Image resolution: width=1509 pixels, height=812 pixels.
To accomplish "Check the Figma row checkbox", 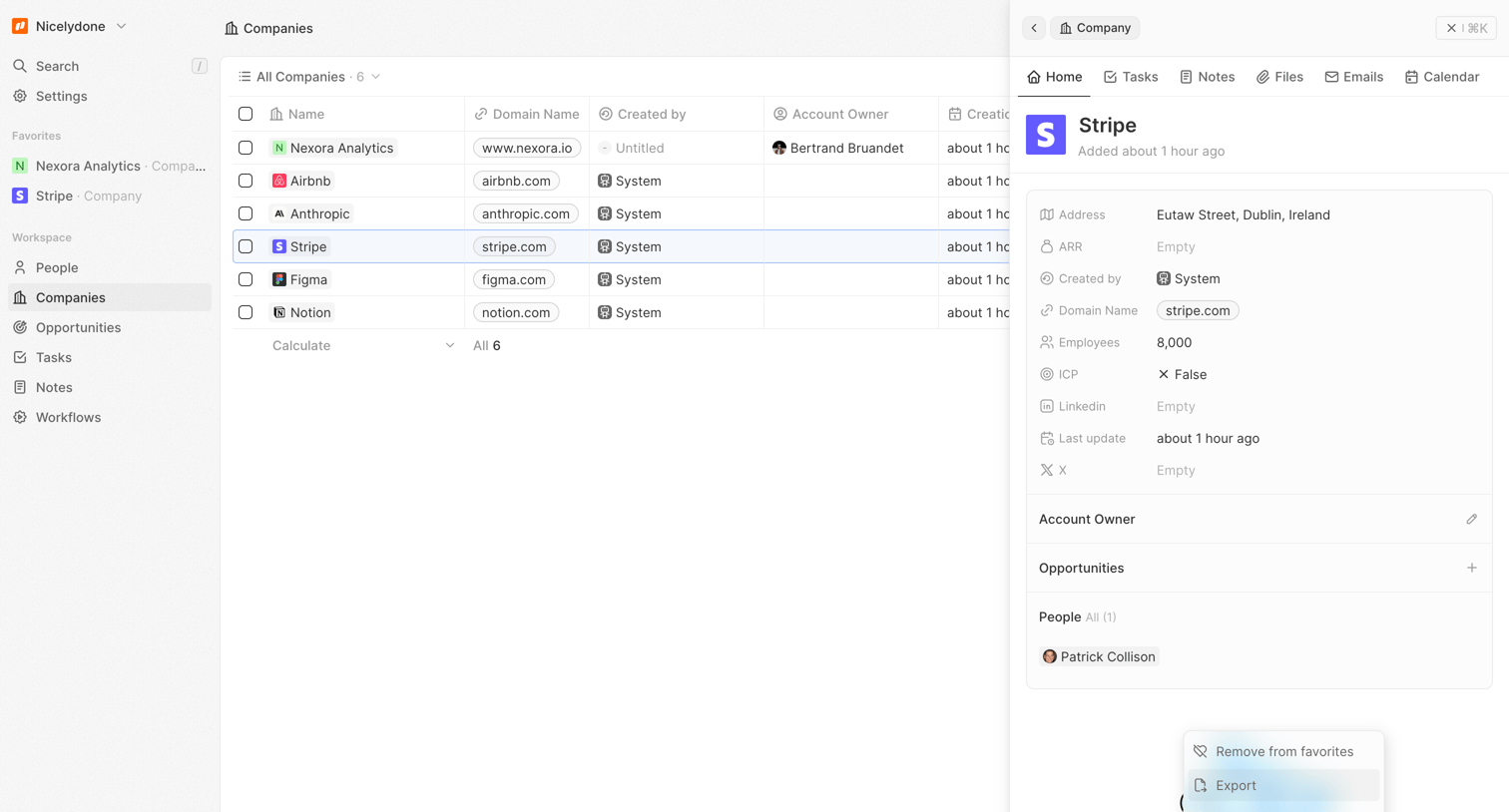I will [246, 279].
